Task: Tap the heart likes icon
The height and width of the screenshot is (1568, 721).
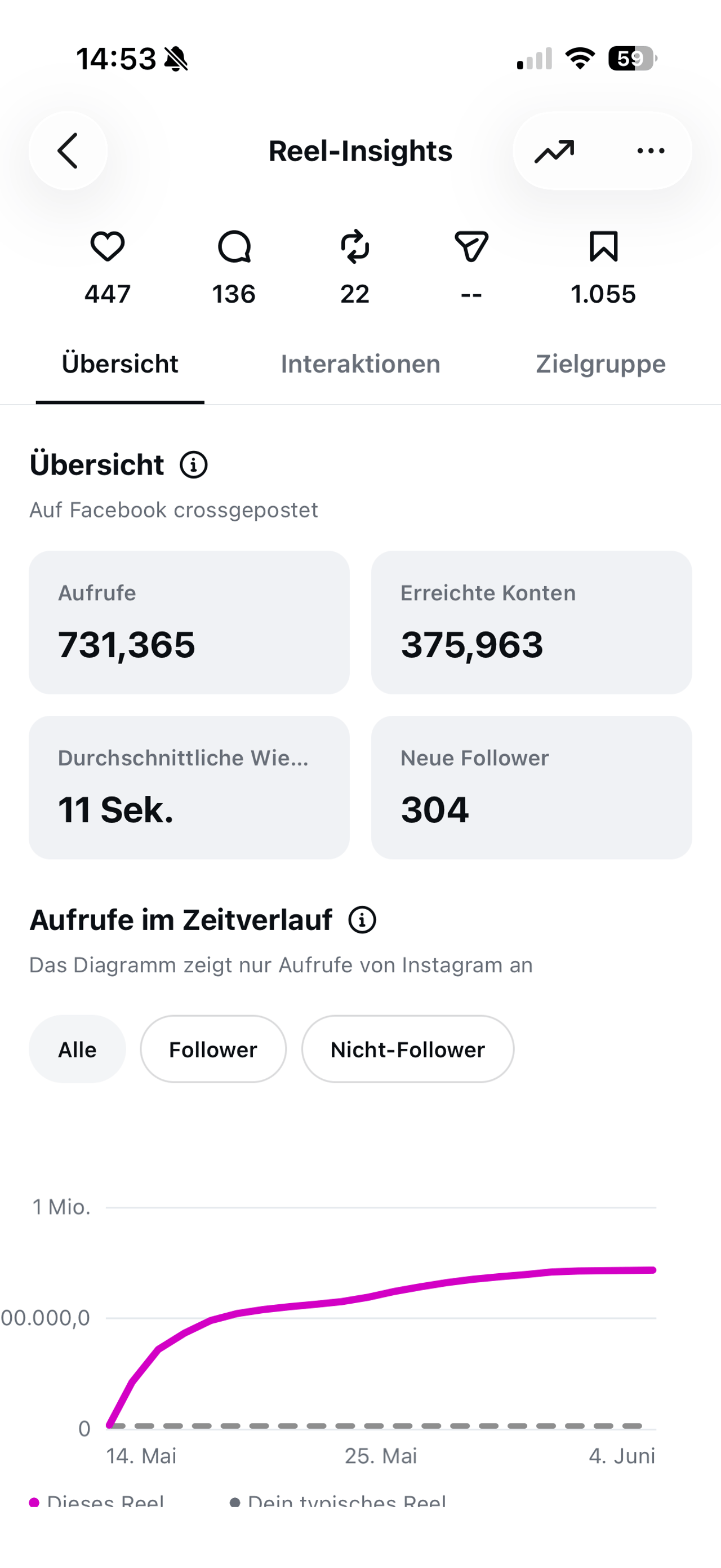Action: 108,246
